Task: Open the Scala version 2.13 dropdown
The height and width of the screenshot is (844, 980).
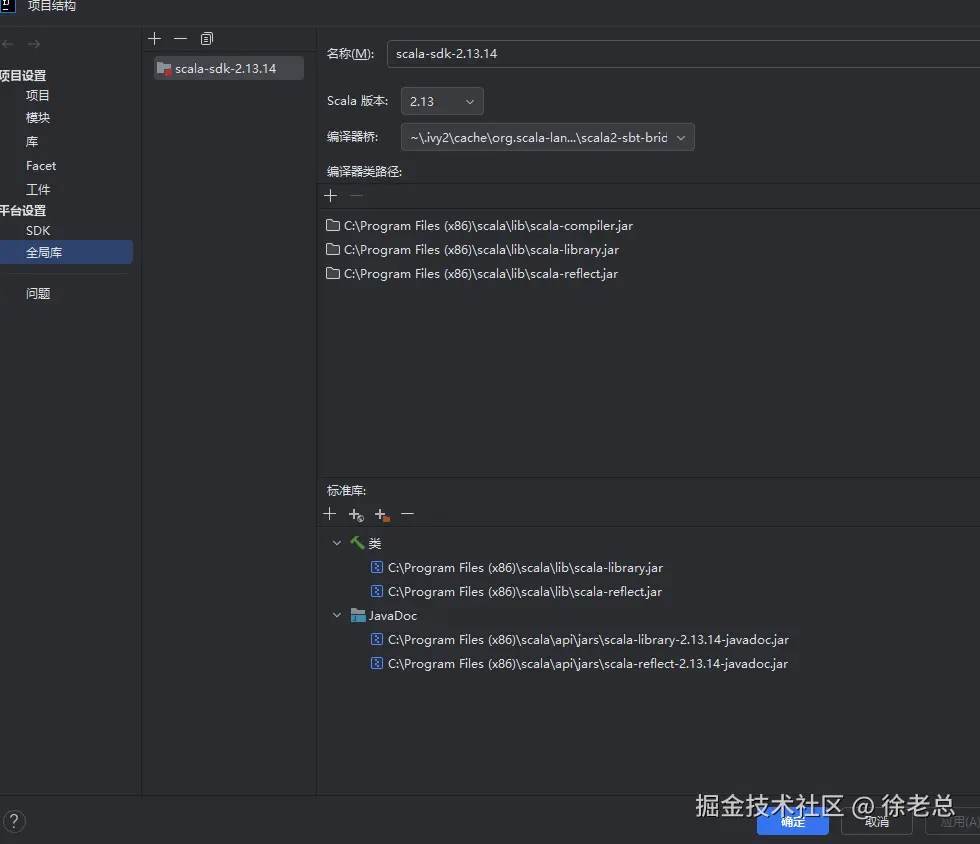Action: tap(442, 101)
